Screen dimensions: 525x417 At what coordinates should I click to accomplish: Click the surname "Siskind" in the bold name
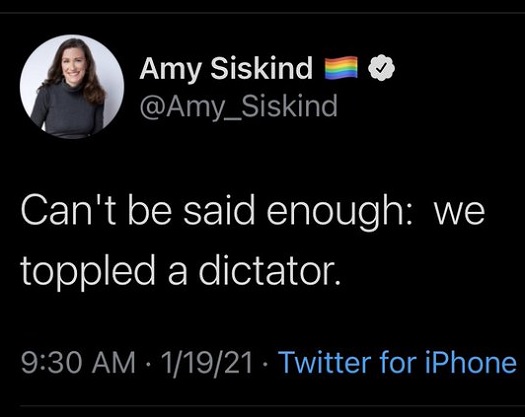[262, 68]
